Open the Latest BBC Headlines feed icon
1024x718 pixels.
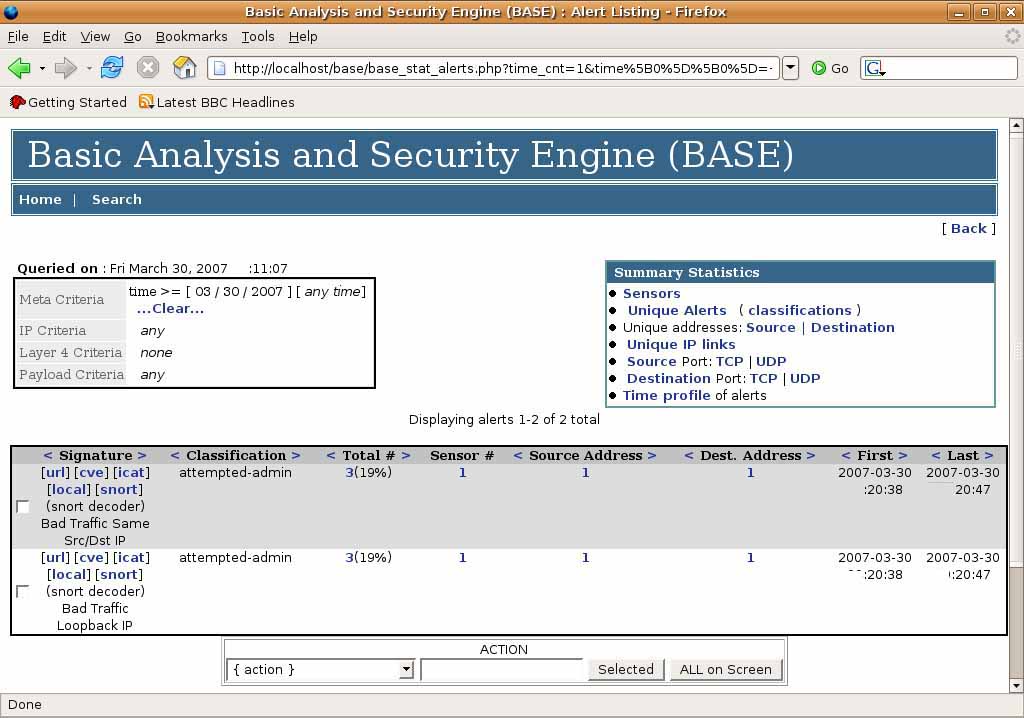(146, 102)
